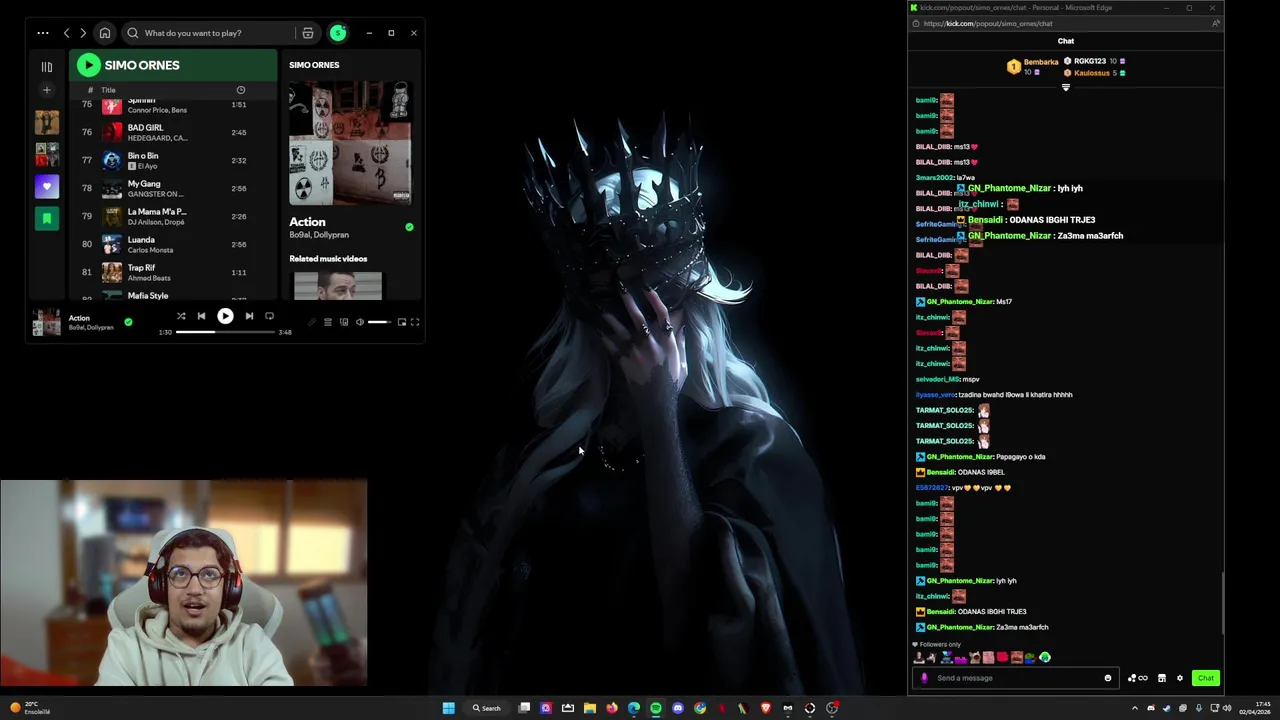
Task: Select the My Gang track
Action: [172, 188]
